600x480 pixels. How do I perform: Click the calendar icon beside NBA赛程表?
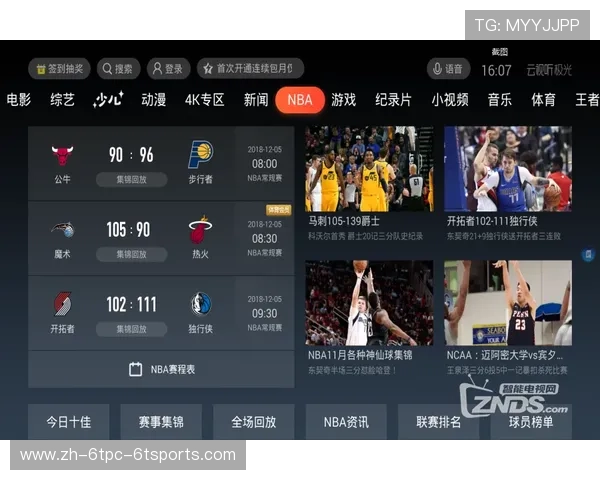[135, 369]
